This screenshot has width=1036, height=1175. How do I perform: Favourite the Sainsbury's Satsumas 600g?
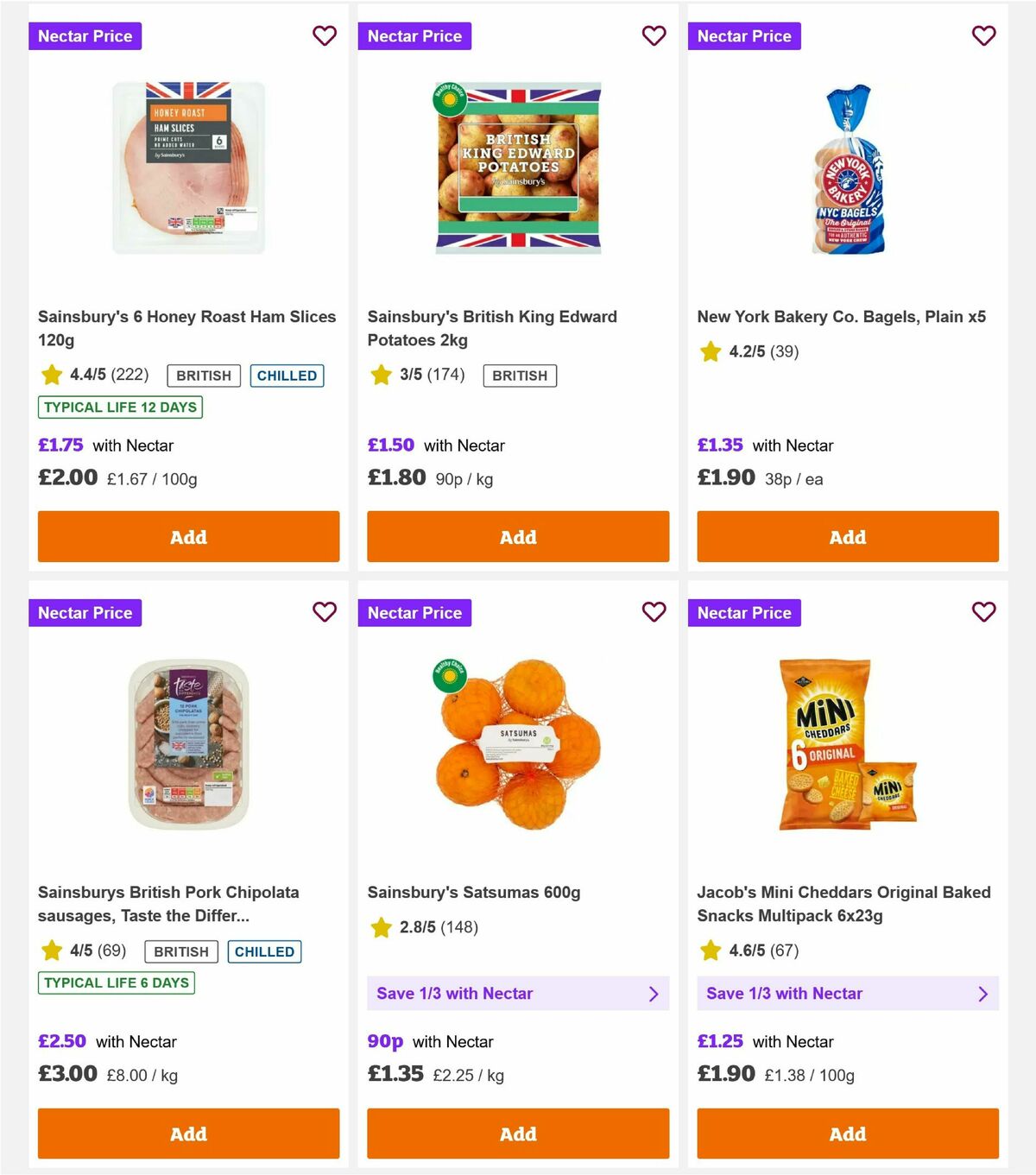(x=654, y=612)
